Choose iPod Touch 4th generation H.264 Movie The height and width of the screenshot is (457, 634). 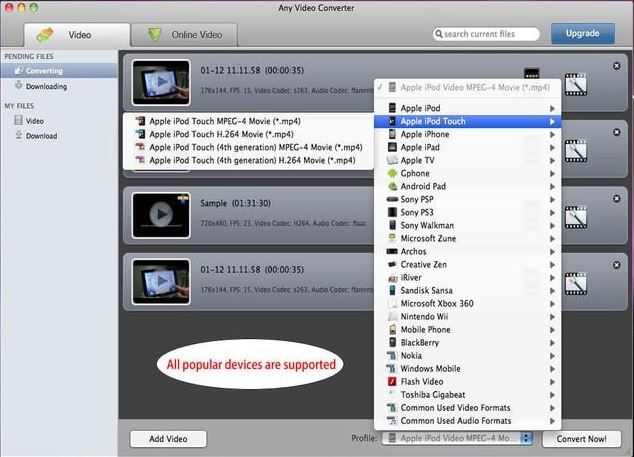pyautogui.click(x=248, y=160)
